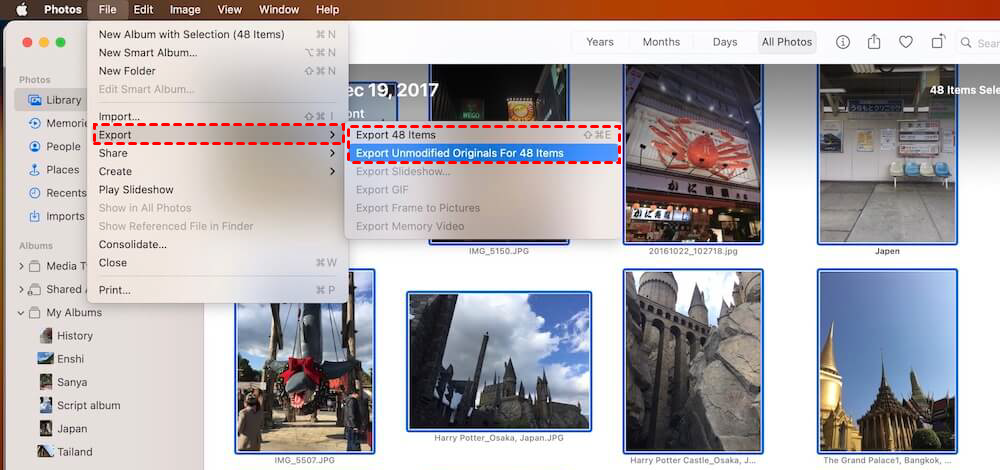Open the File menu

click(108, 10)
